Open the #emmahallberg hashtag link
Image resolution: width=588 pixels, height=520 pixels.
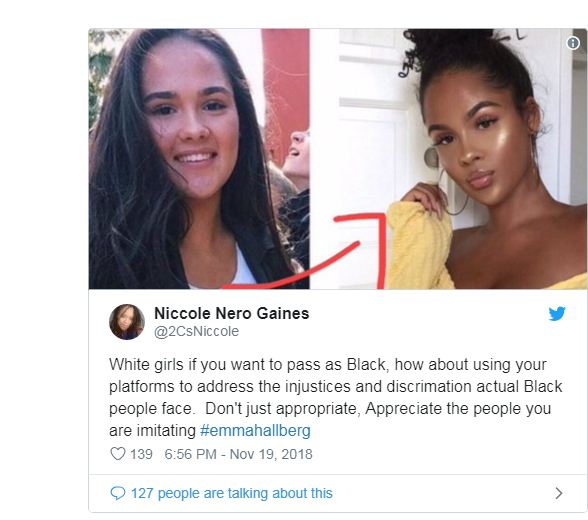click(x=255, y=430)
